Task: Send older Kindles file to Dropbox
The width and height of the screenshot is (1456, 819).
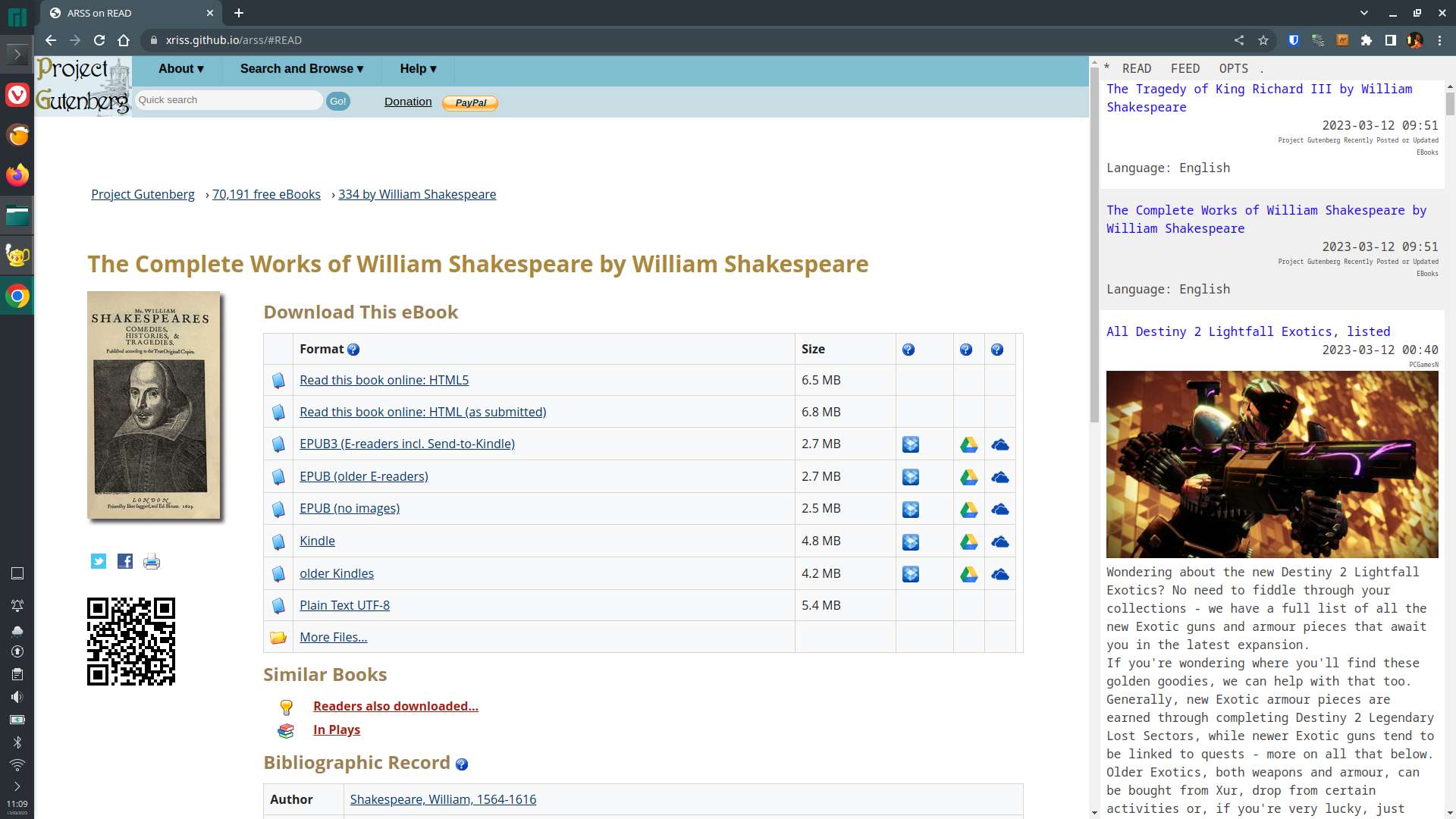Action: tap(911, 575)
